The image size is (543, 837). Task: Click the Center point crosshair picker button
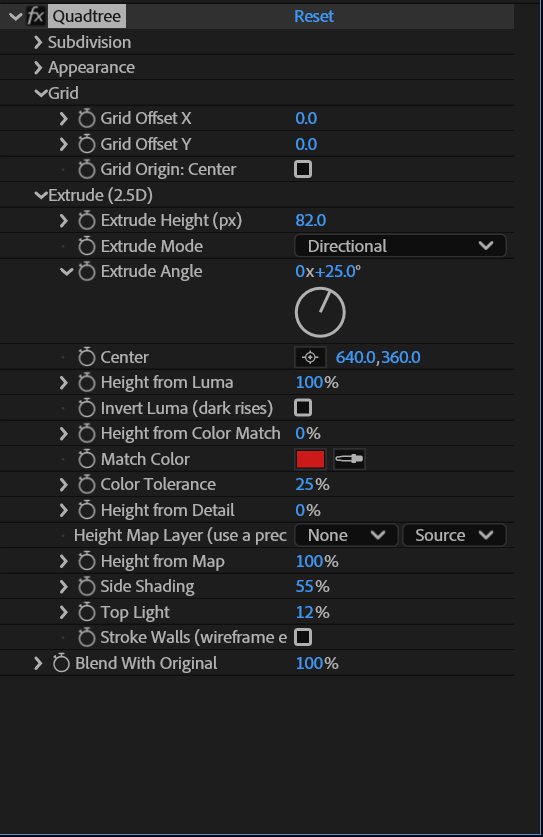click(x=310, y=357)
